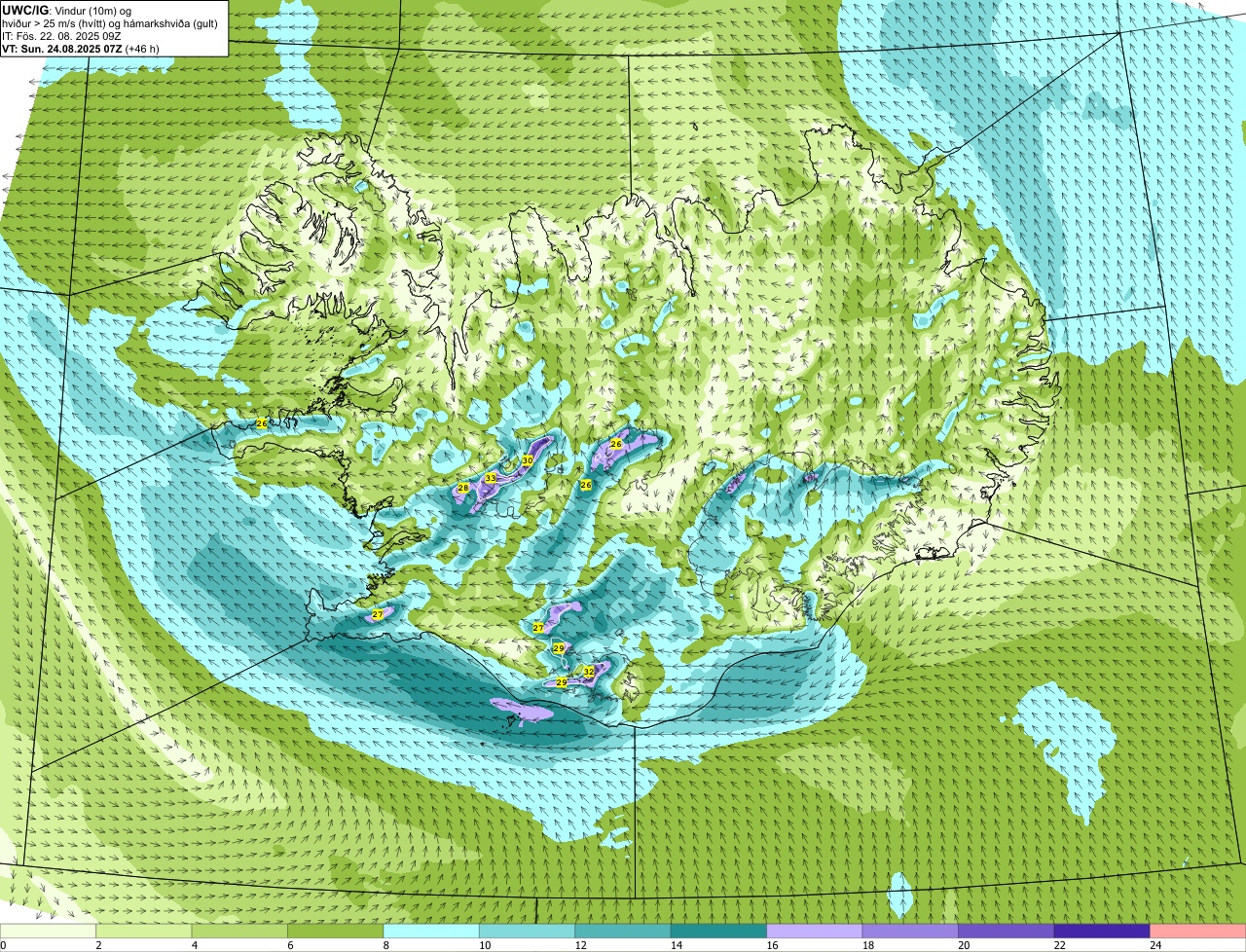The height and width of the screenshot is (952, 1246).
Task: Click the "(+46 h)" forecast offset text
Action: [x=142, y=49]
